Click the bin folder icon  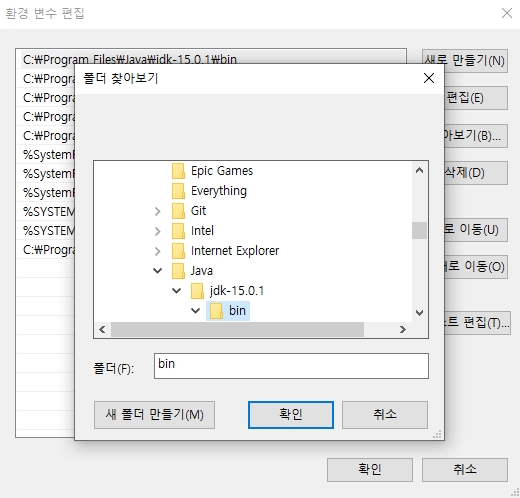pyautogui.click(x=216, y=311)
